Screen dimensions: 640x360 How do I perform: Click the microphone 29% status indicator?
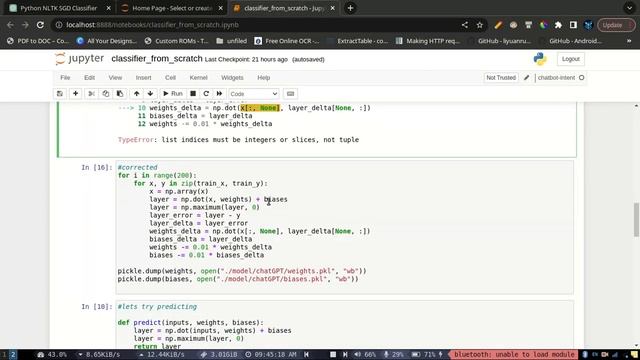[x=393, y=354]
